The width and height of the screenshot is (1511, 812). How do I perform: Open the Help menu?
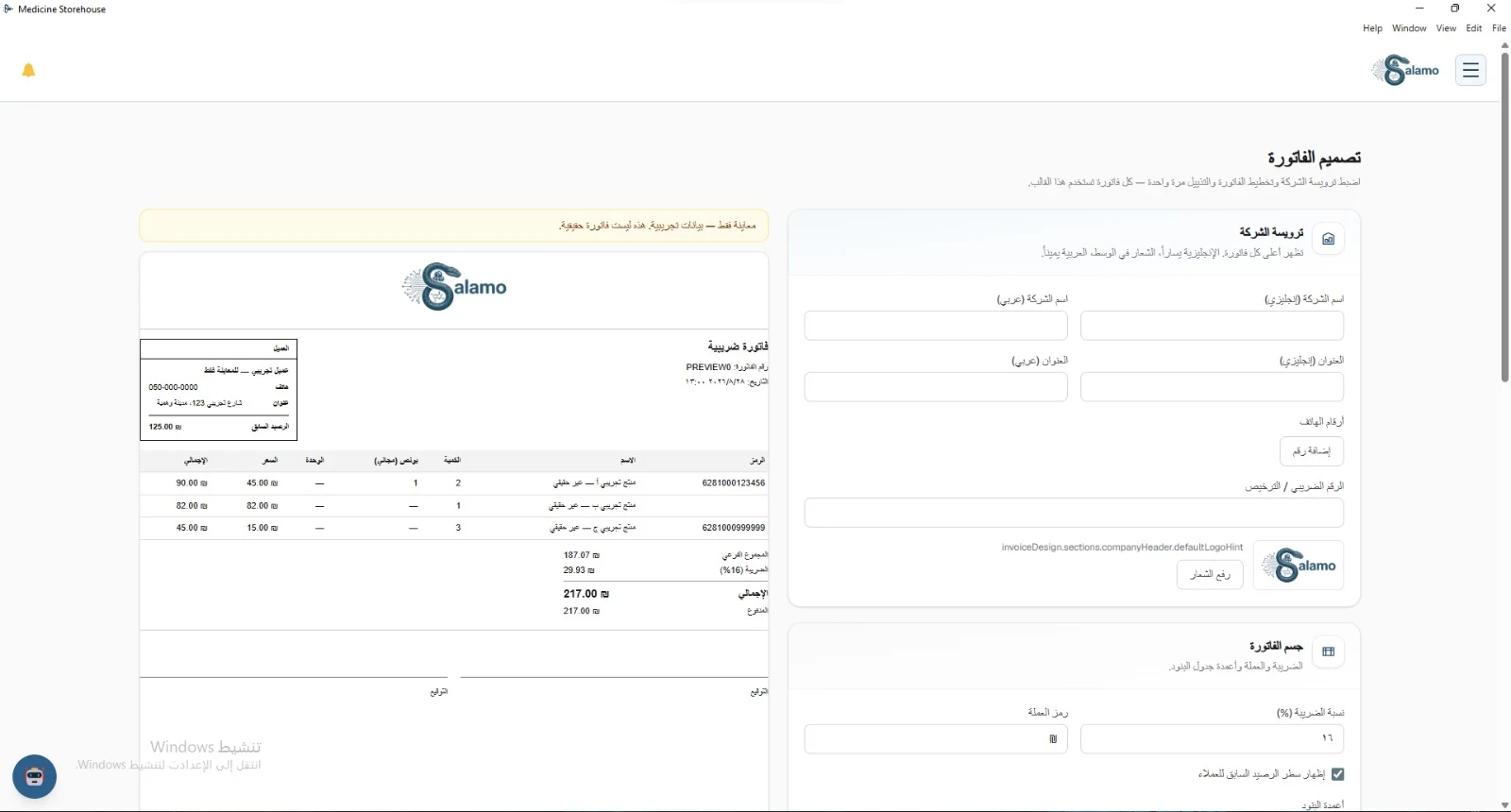click(x=1372, y=28)
